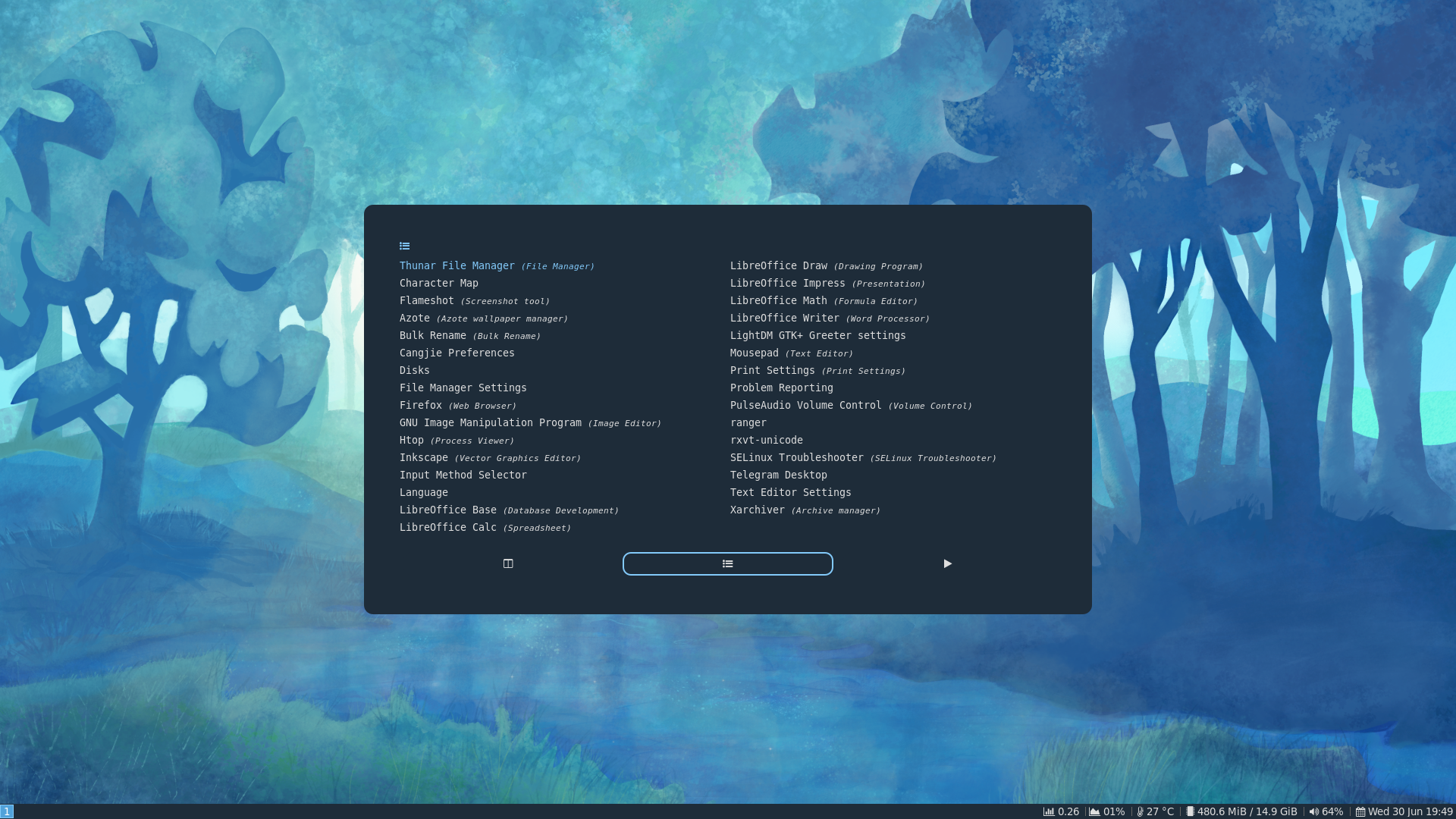1456x819 pixels.
Task: Open File Manager Settings
Action: (x=463, y=388)
